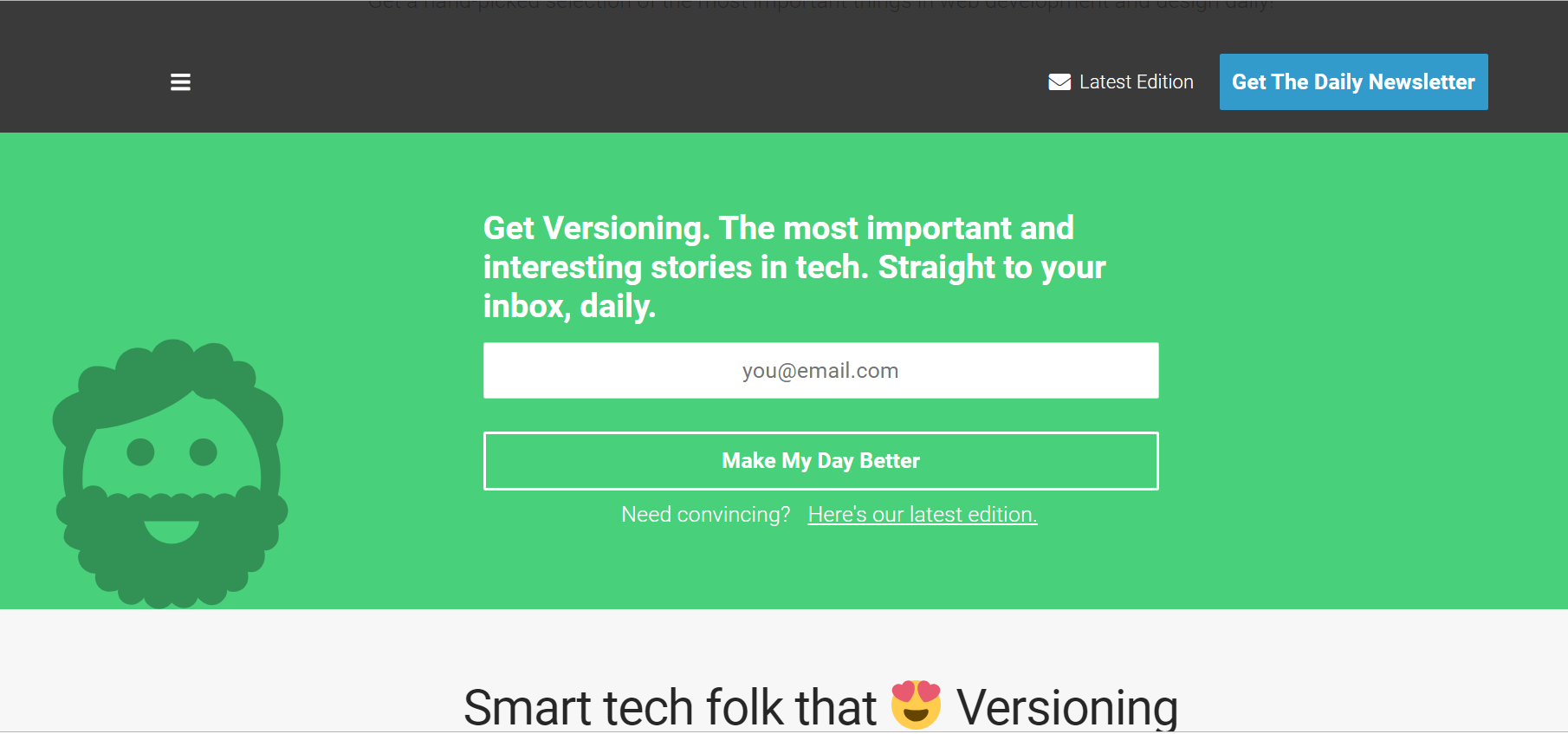The height and width of the screenshot is (734, 1568).
Task: Click the heart-eyes emoji in the heading
Action: click(916, 704)
